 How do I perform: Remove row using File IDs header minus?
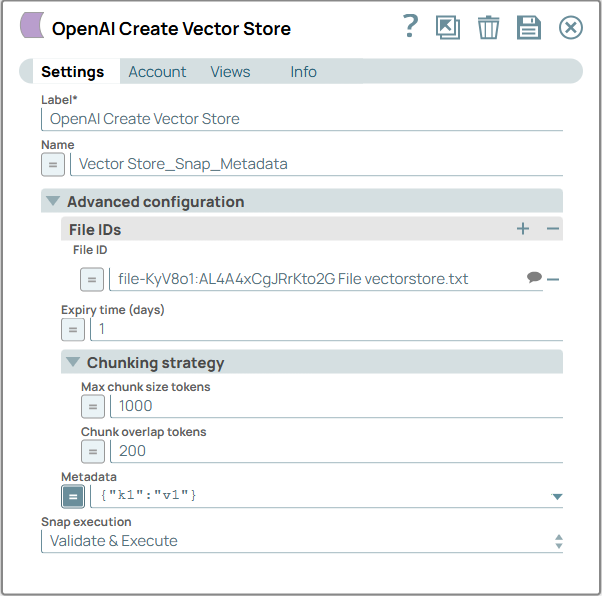click(x=552, y=229)
